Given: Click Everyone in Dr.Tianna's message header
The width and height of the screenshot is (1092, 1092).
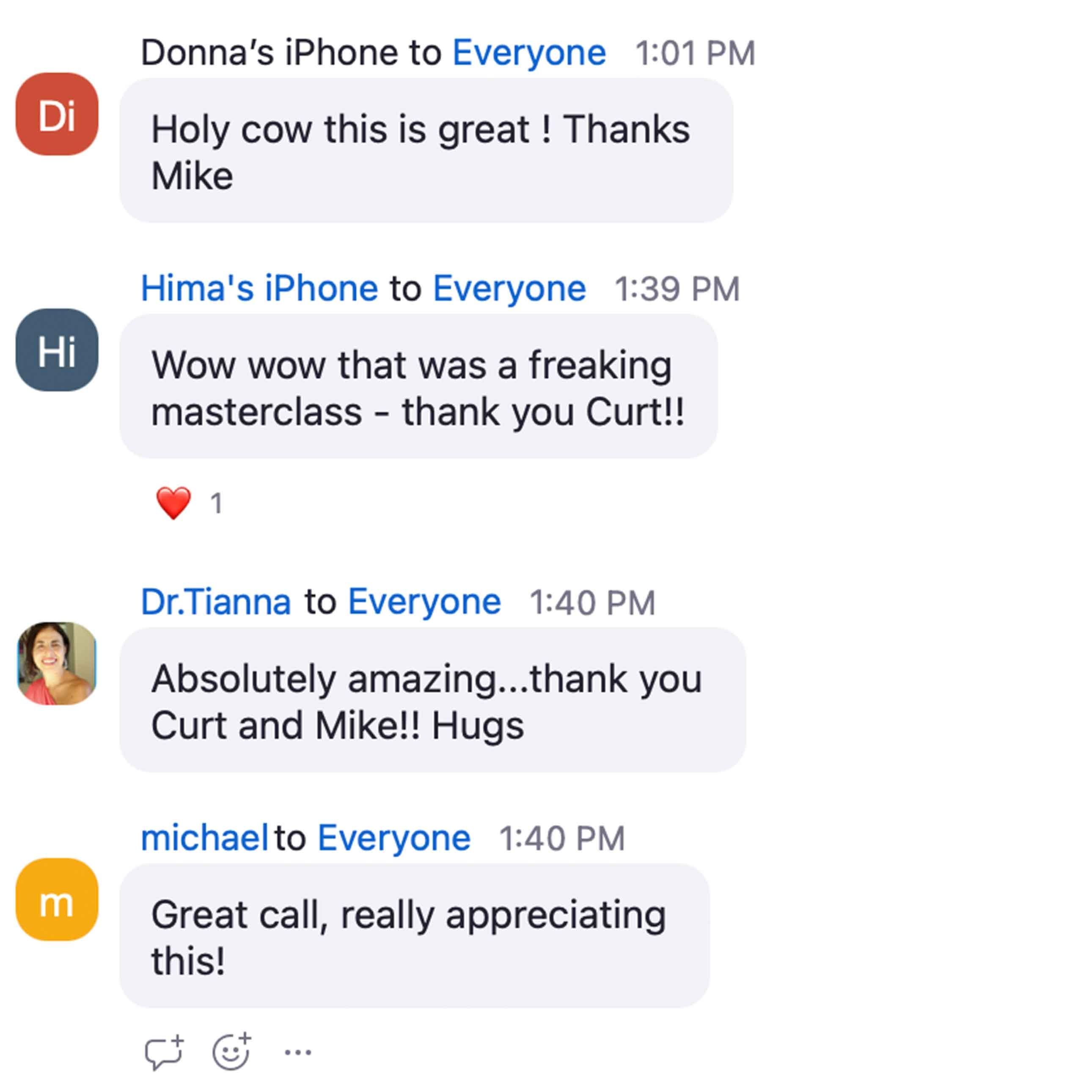Looking at the screenshot, I should [x=424, y=602].
